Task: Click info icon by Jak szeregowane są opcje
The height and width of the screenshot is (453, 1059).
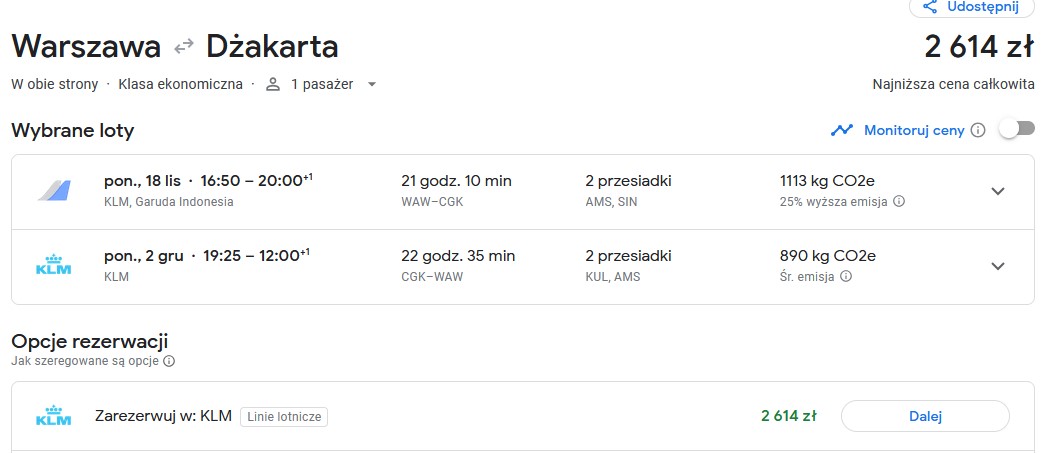Action: pos(169,361)
